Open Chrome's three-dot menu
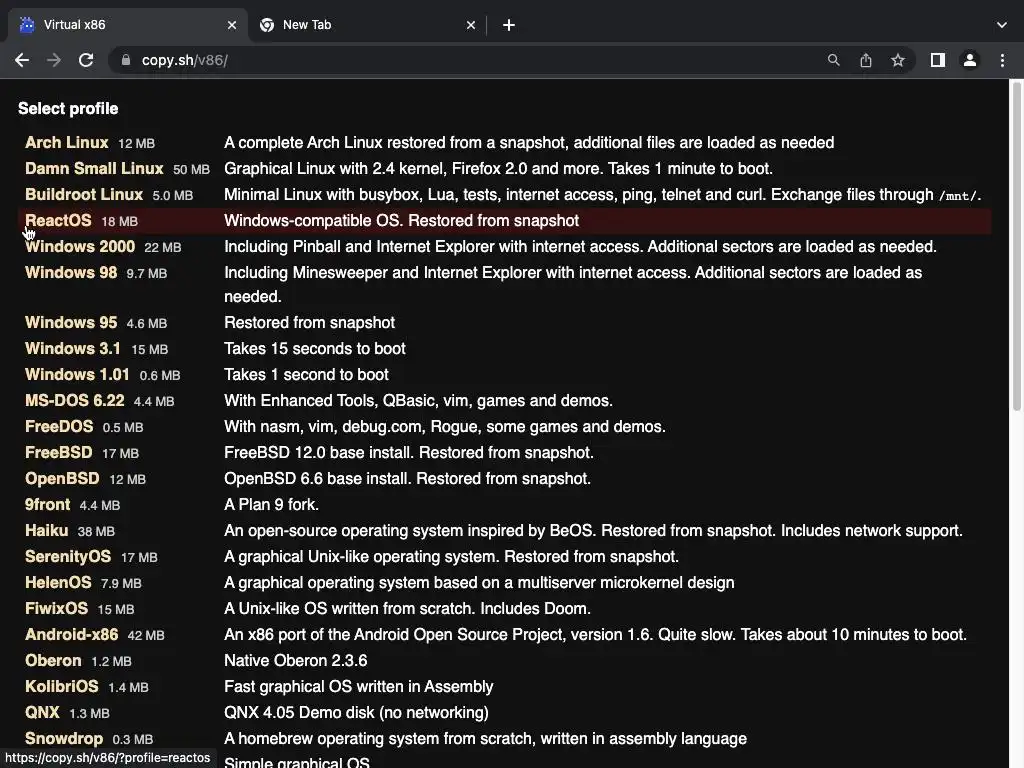 [1002, 60]
